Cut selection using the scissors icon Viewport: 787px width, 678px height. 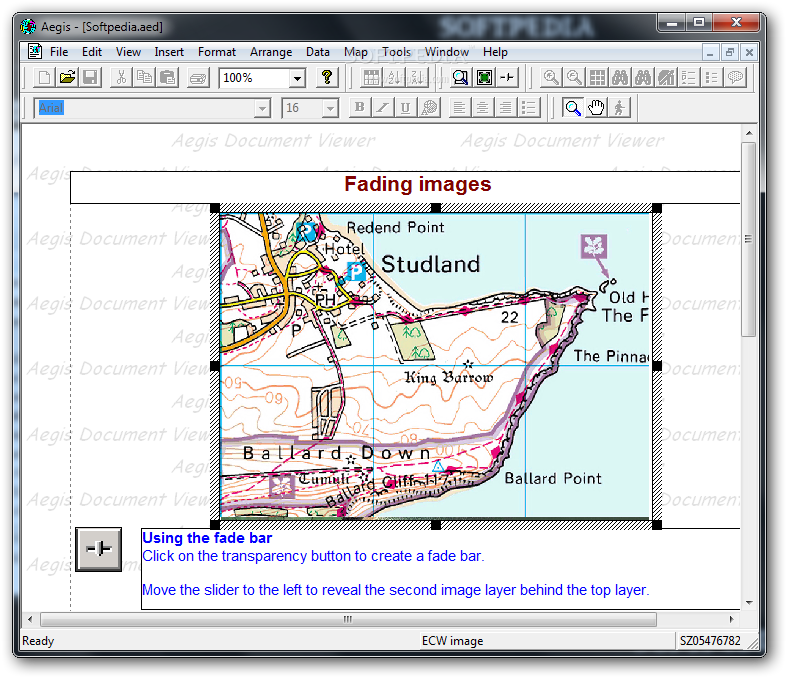click(x=121, y=78)
